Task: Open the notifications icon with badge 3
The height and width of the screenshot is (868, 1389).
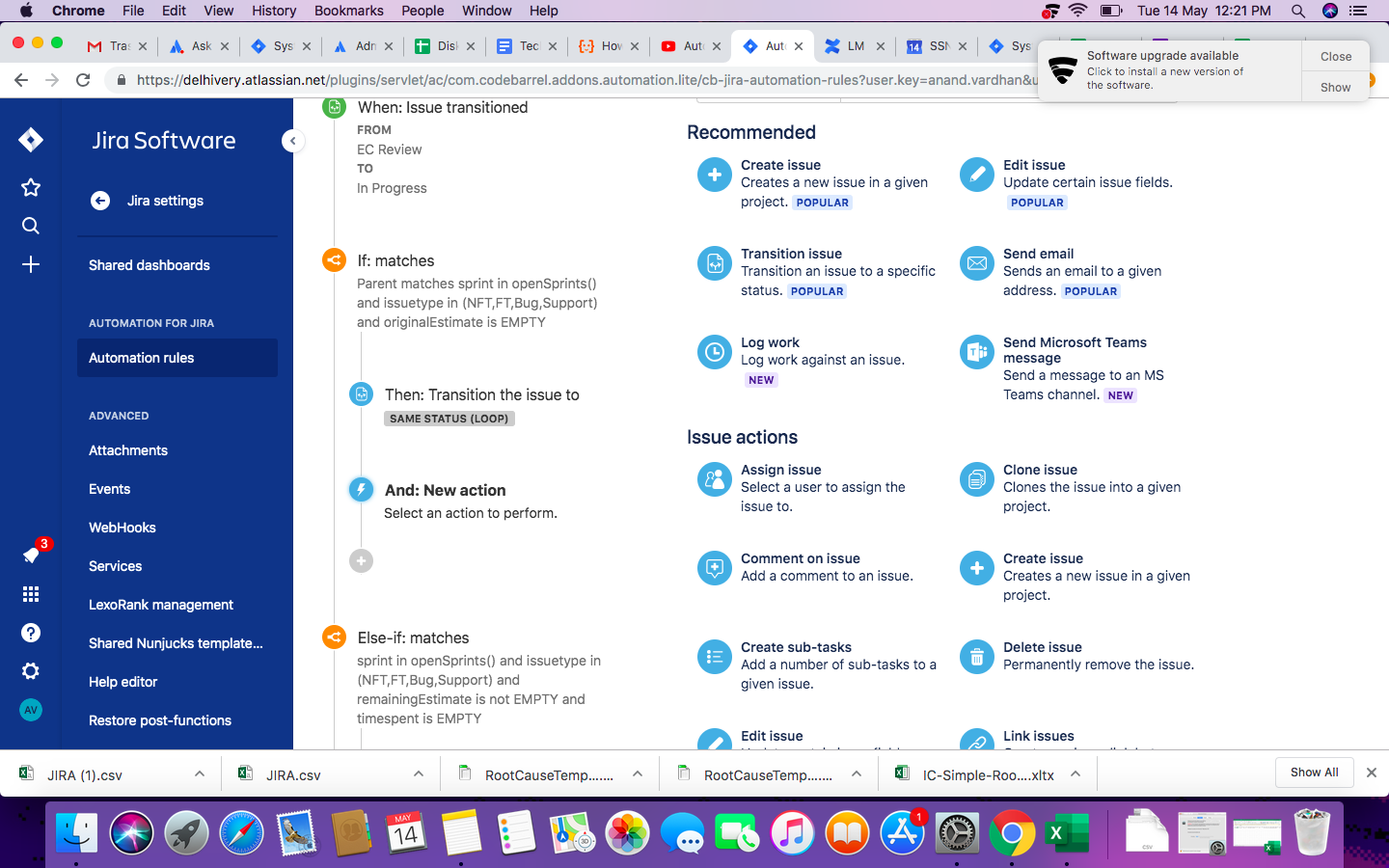Action: point(32,555)
